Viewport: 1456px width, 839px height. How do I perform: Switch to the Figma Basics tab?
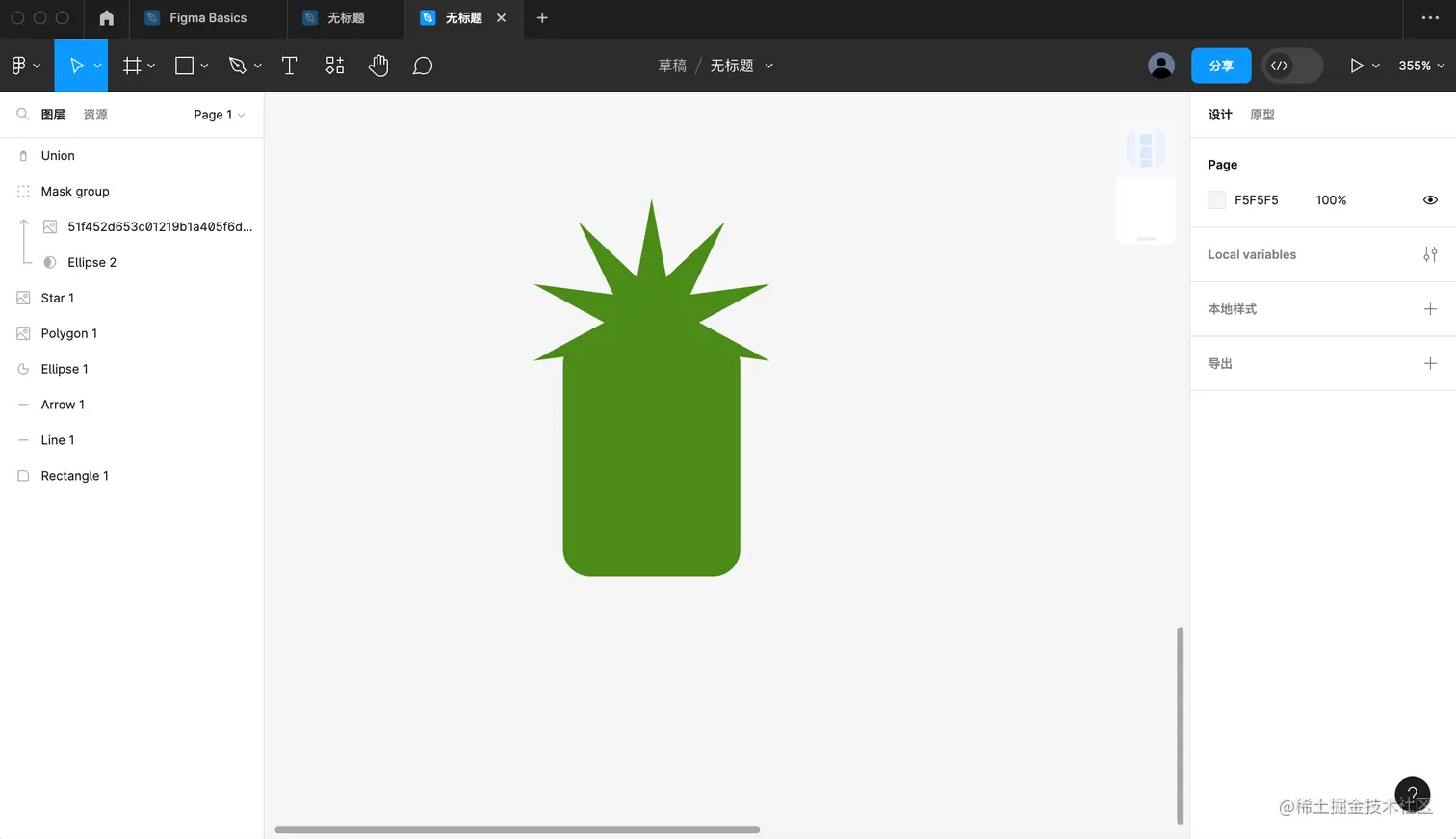coord(208,18)
